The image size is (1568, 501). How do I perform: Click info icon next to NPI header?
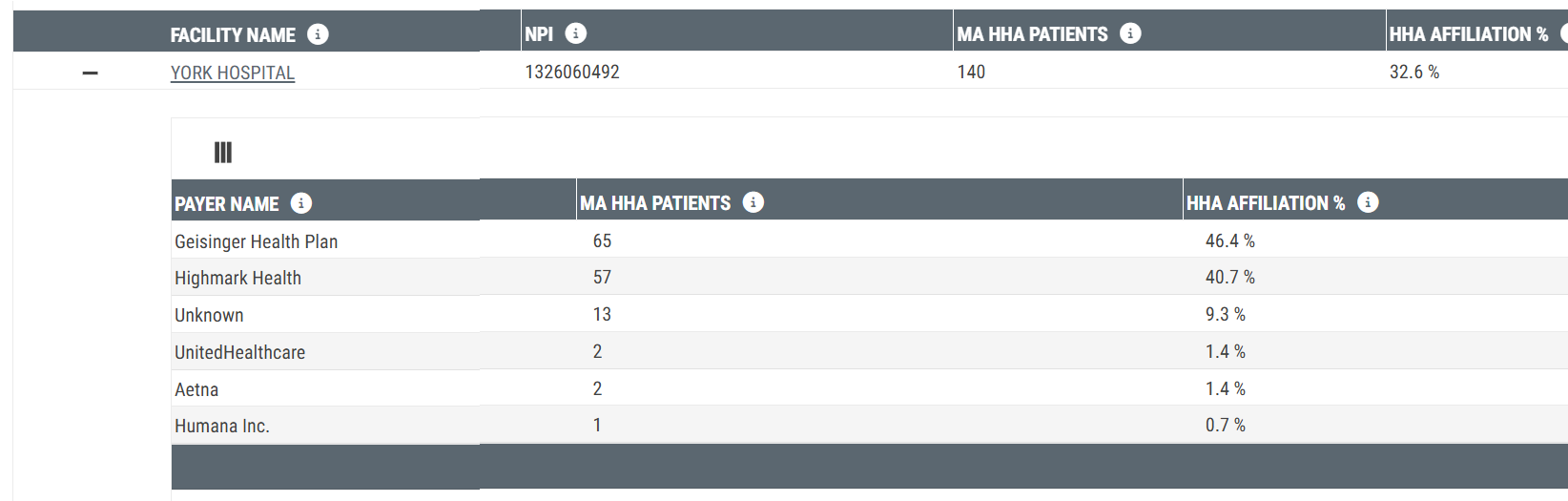coord(576,33)
